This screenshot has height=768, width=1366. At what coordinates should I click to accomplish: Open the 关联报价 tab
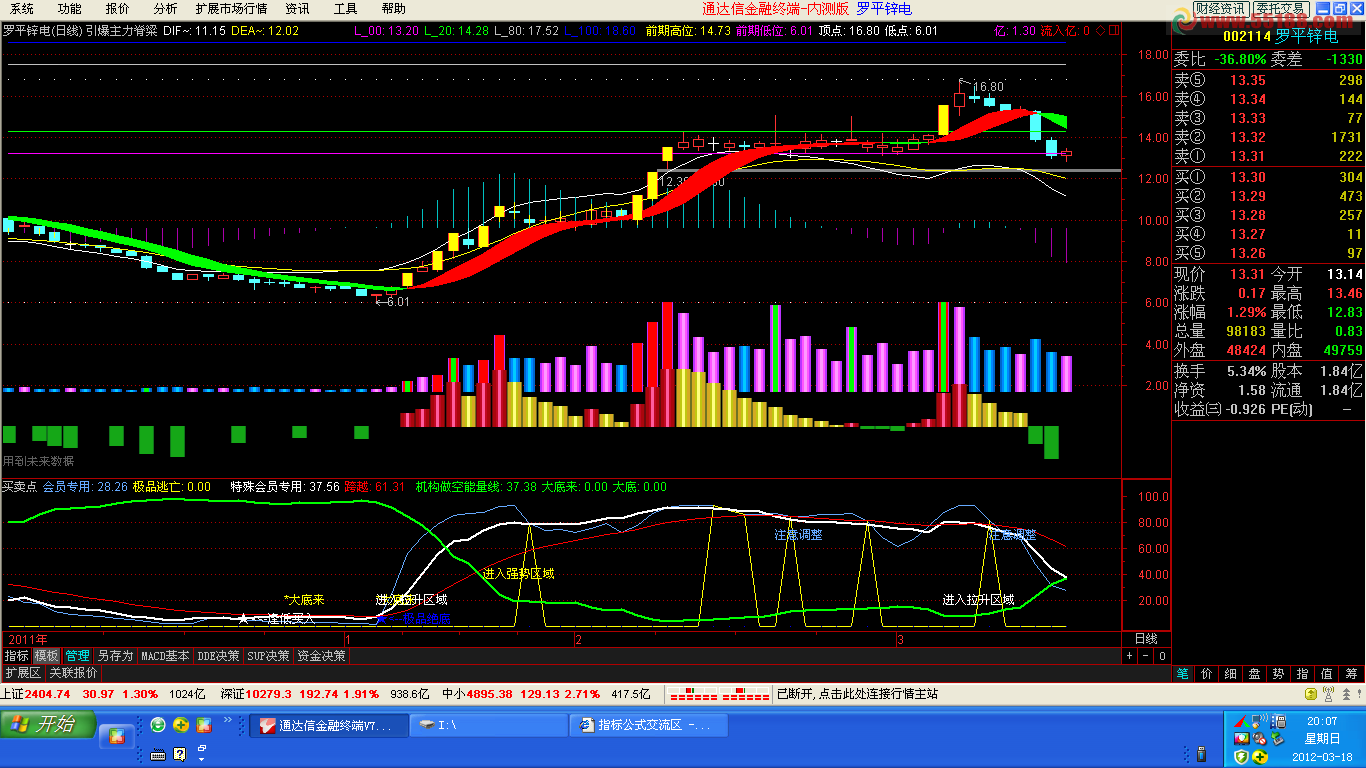(x=73, y=673)
